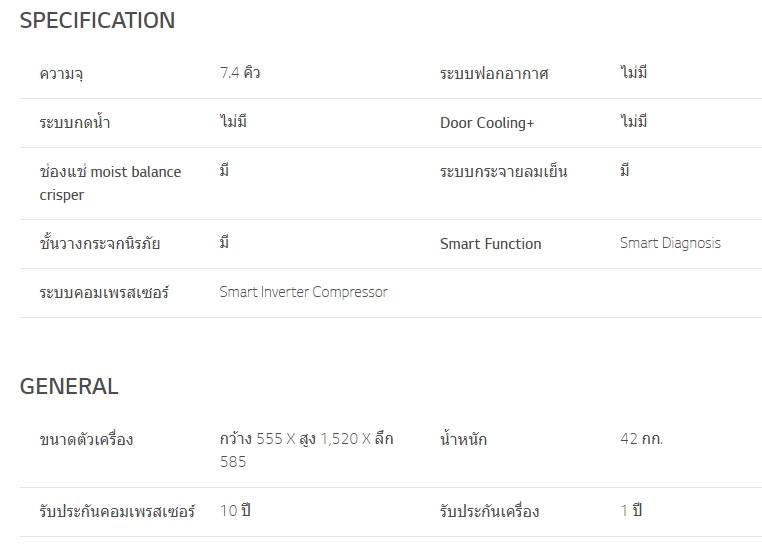
Task: Select the รับประกันคอมเพรสเซอร์ label
Action: pyautogui.click(x=117, y=511)
